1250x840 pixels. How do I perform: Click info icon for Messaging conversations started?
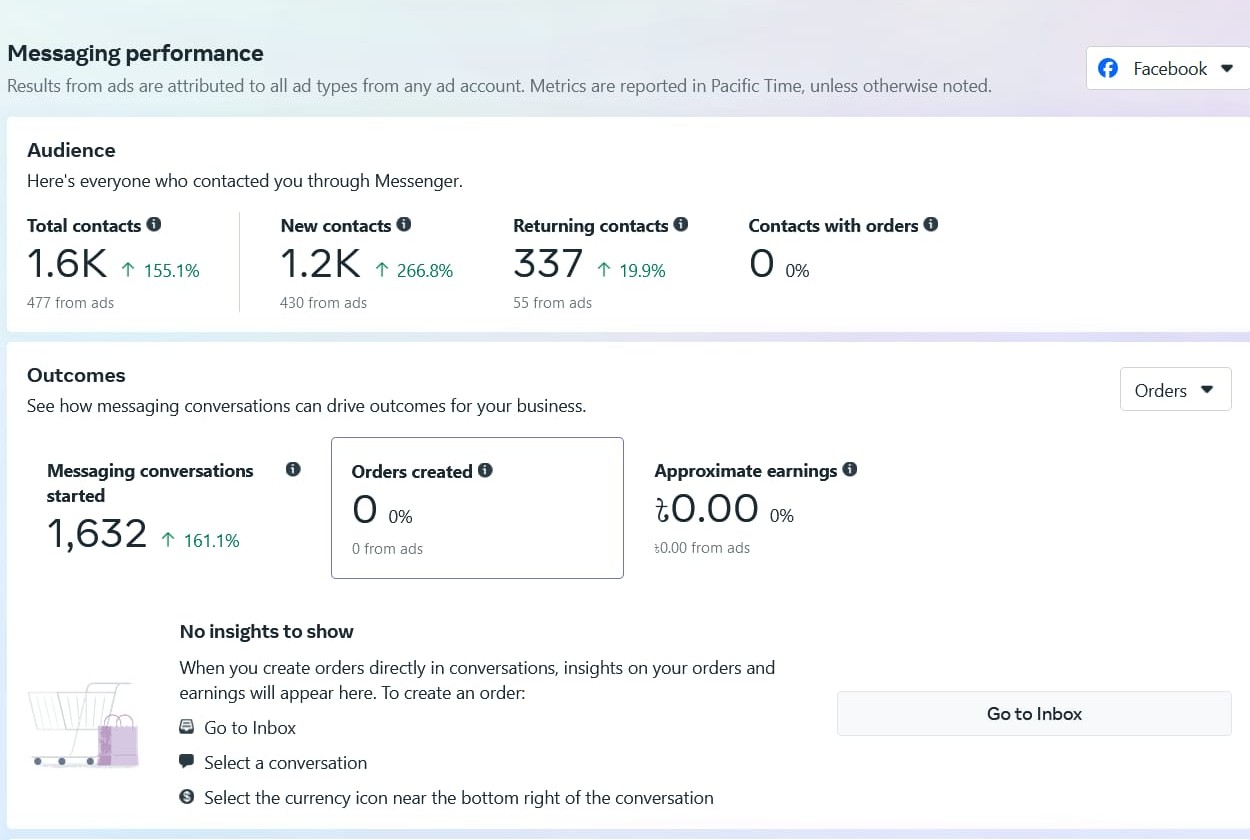pyautogui.click(x=293, y=470)
